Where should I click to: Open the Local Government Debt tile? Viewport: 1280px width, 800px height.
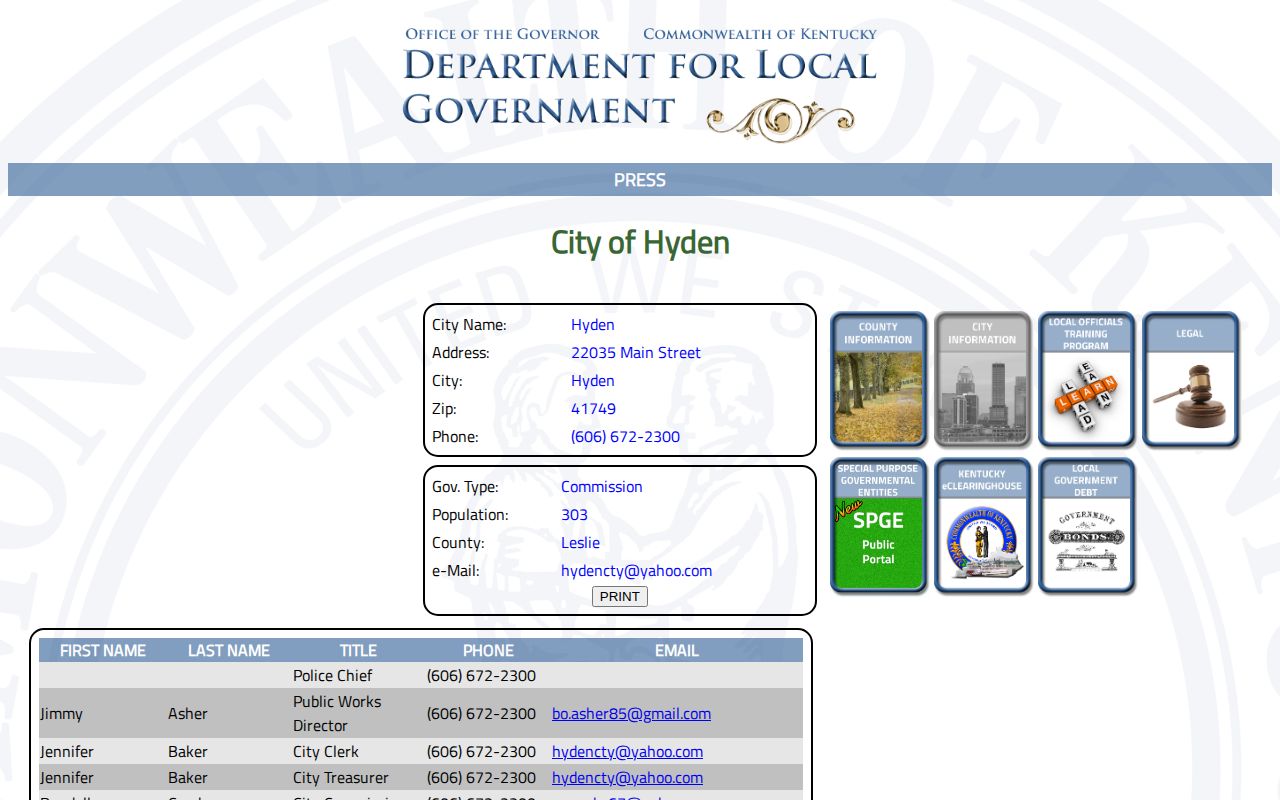click(1086, 526)
